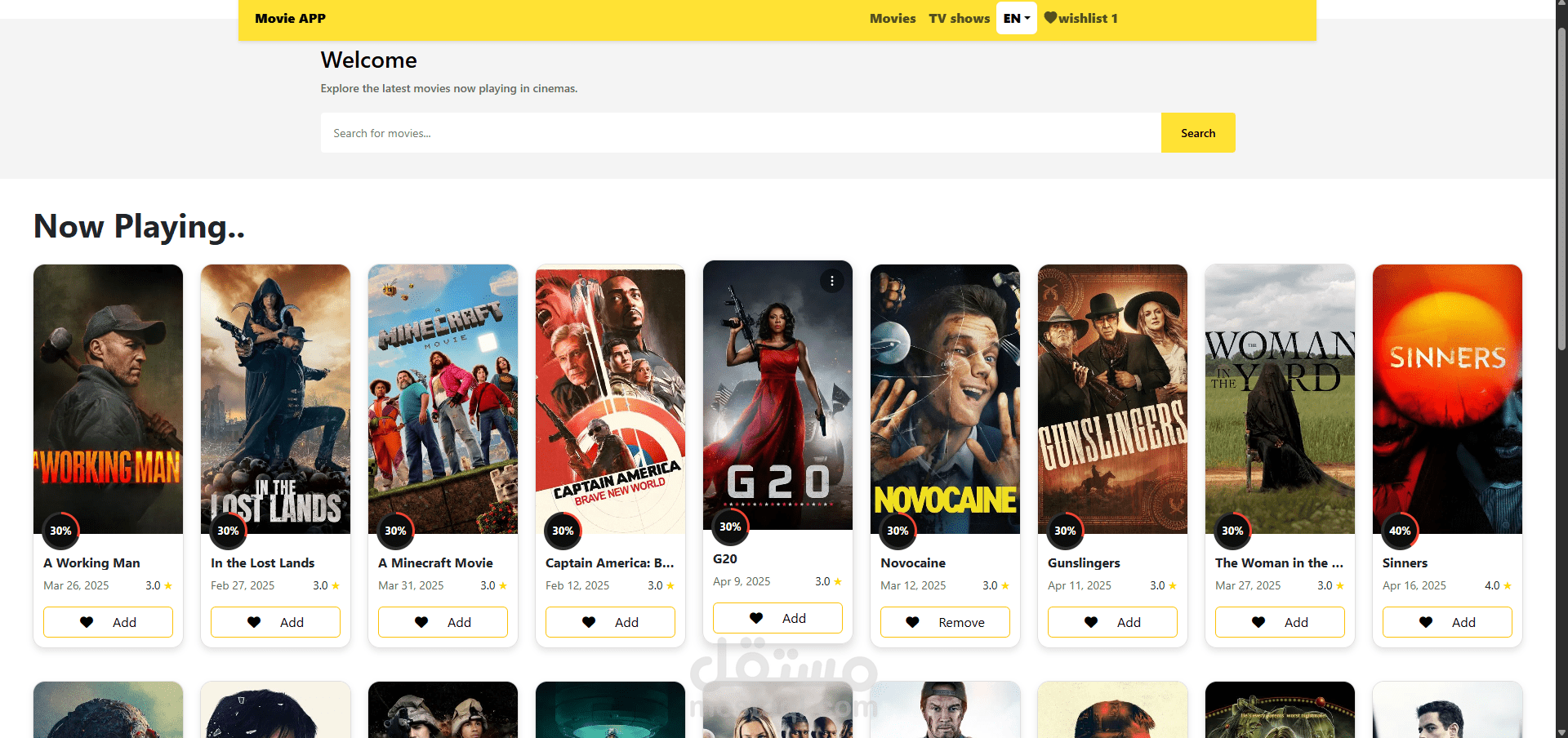Click the G20 poster image
This screenshot has width=1568, height=738.
pyautogui.click(x=777, y=395)
